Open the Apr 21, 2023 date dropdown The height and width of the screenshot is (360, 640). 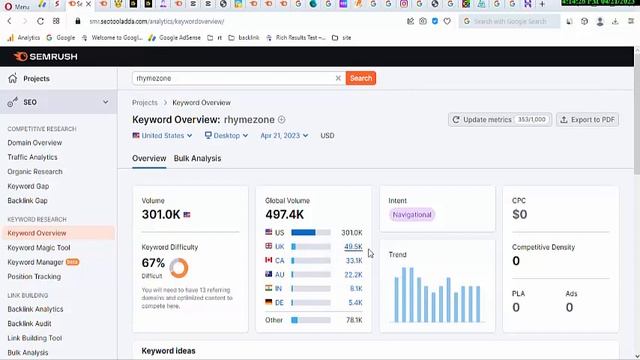click(284, 136)
